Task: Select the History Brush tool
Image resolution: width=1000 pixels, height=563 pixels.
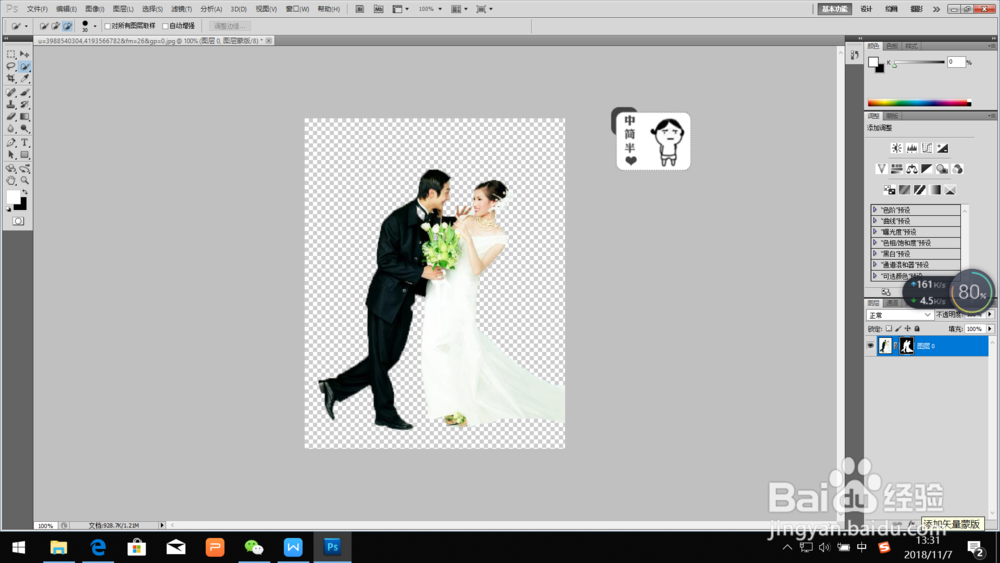Action: coord(24,105)
